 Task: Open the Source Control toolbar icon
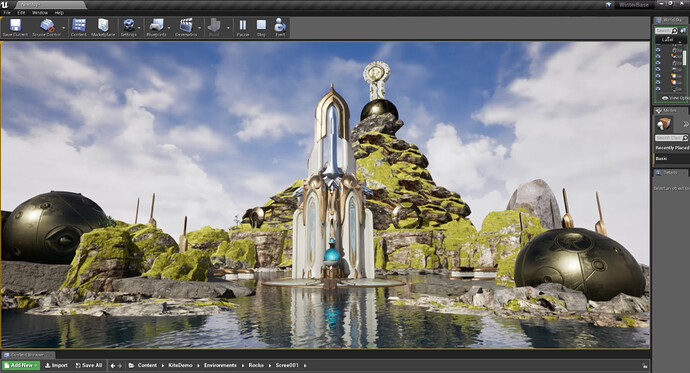coord(47,27)
